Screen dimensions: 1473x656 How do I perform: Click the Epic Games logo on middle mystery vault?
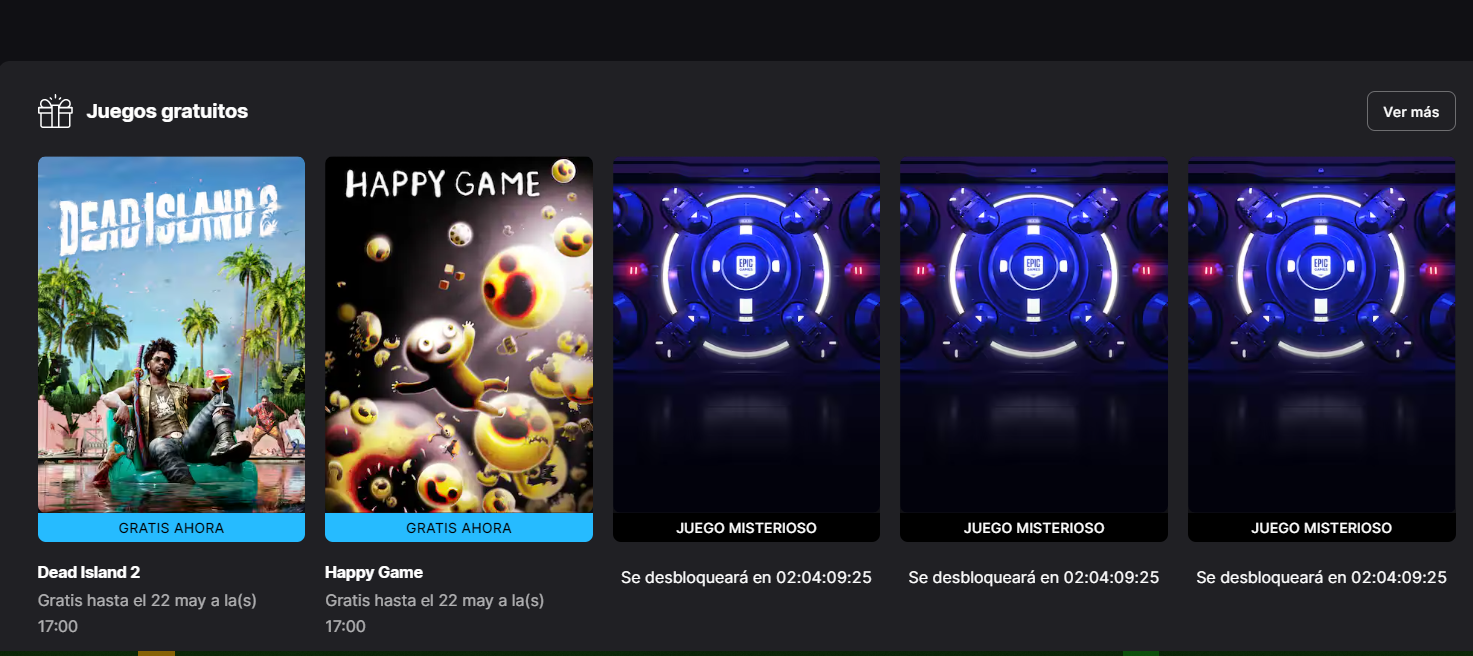coord(1033,266)
